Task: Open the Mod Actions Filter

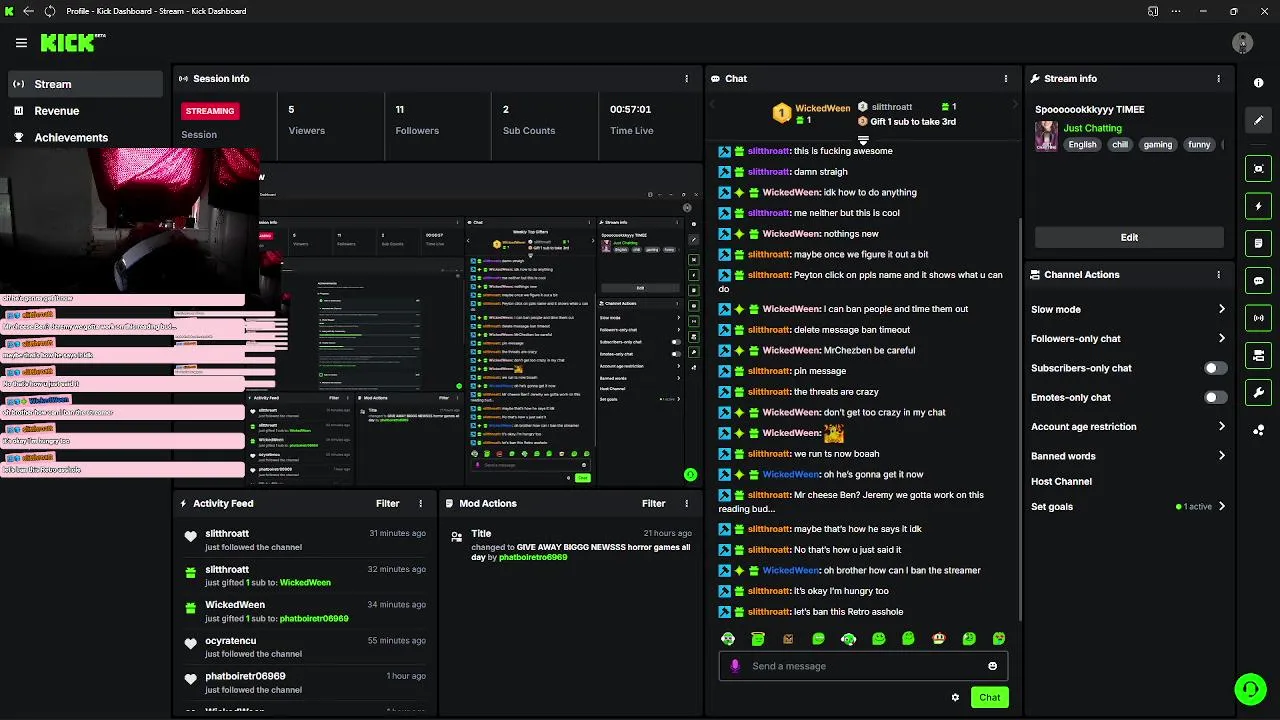Action: 653,504
